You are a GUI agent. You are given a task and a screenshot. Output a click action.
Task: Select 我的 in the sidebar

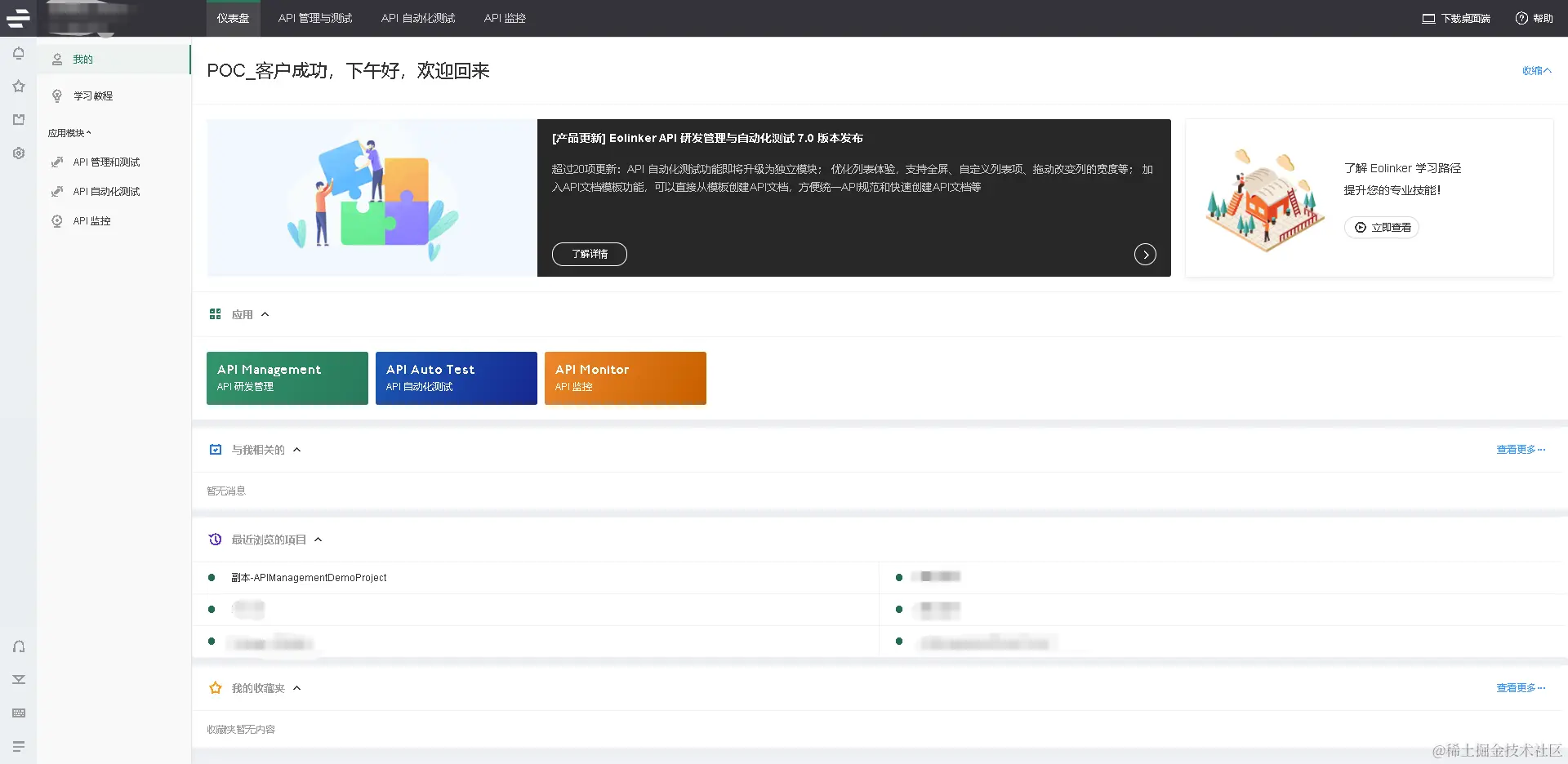tap(114, 60)
